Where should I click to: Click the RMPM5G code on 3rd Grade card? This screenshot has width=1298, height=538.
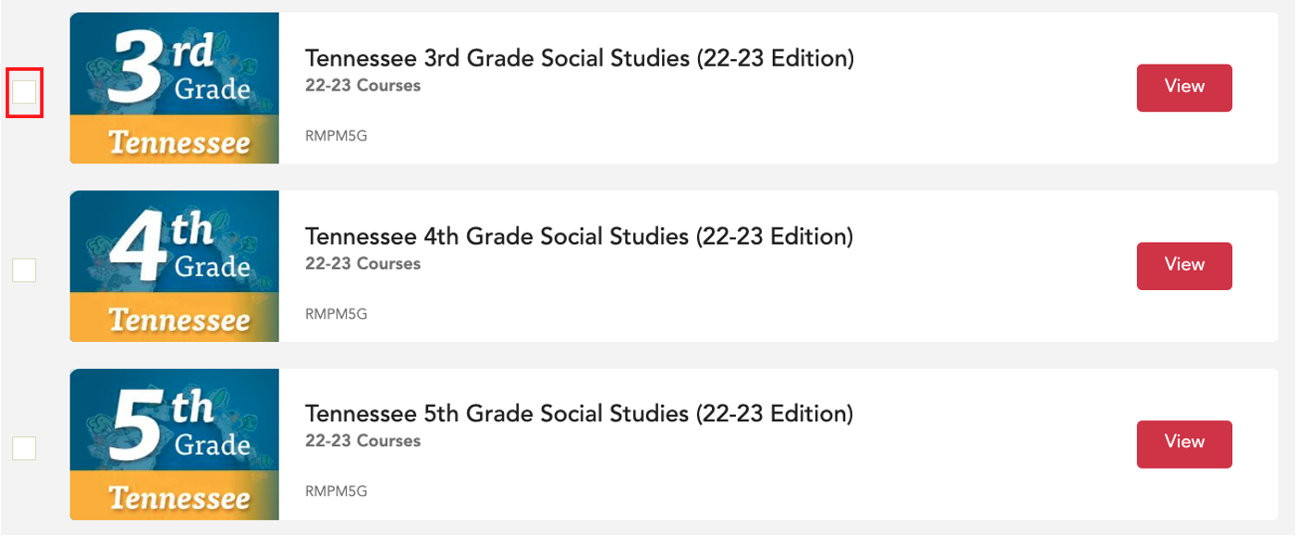(336, 136)
